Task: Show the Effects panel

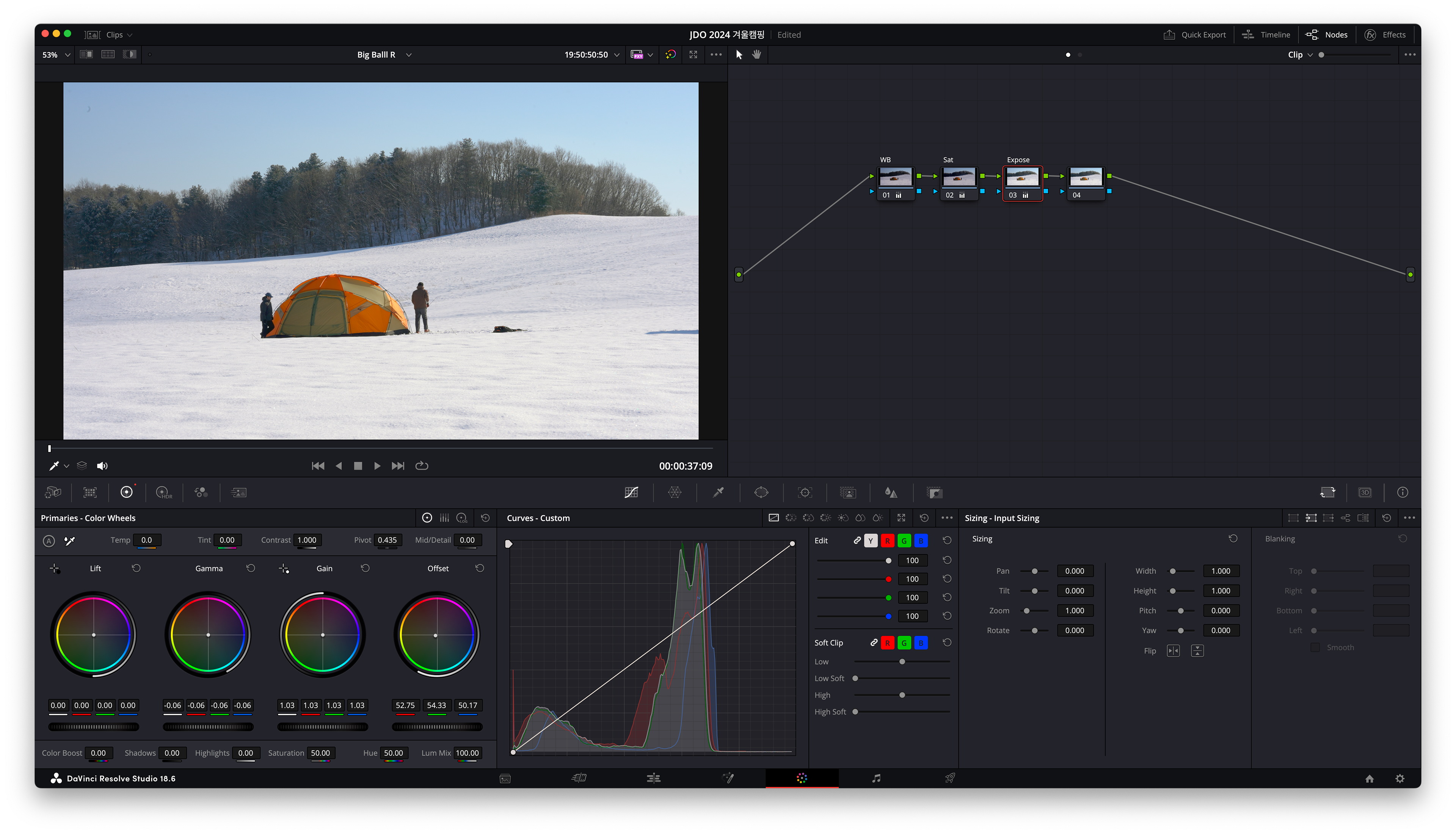Action: coord(1385,35)
